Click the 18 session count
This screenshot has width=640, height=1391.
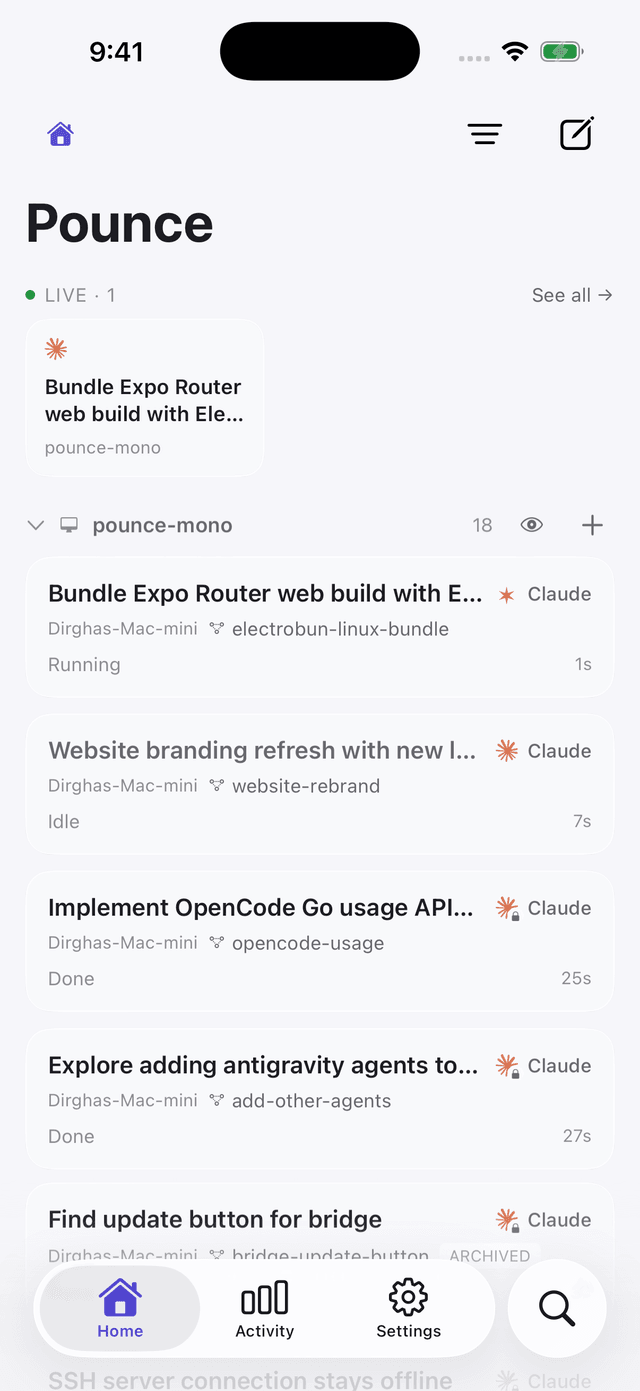pos(482,525)
